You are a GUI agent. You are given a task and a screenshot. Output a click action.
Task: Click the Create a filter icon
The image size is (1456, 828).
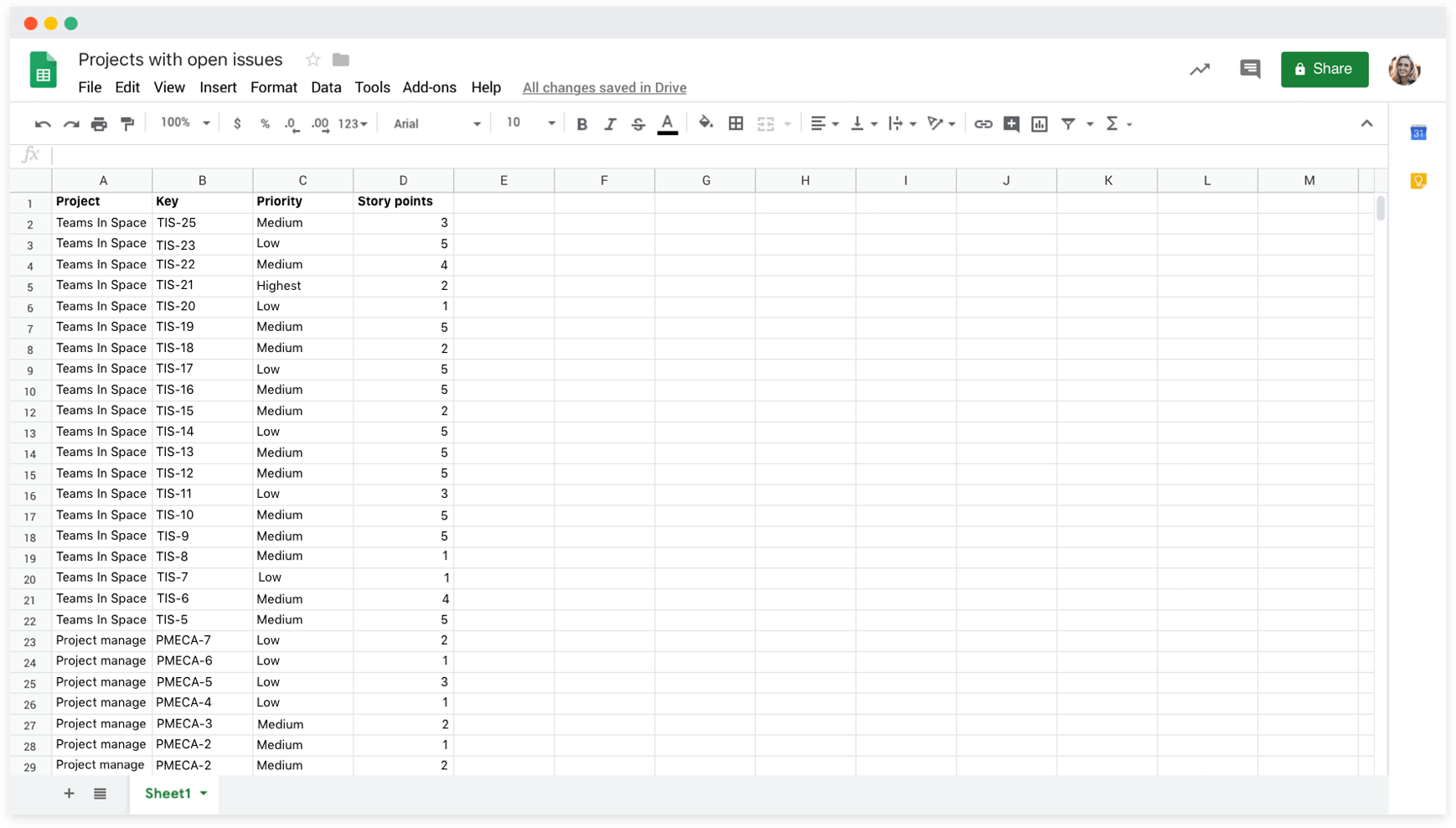click(x=1068, y=123)
